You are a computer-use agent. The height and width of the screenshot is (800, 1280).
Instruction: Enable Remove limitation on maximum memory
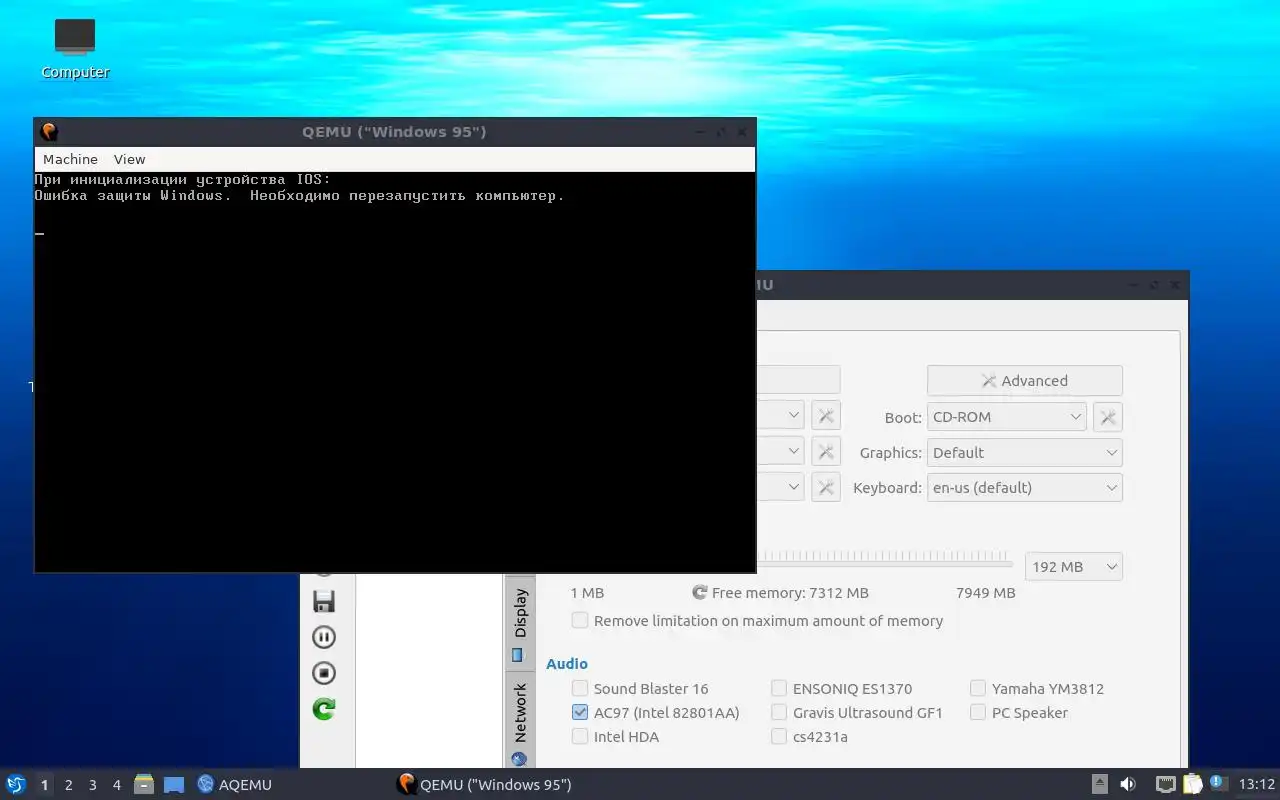point(757,621)
